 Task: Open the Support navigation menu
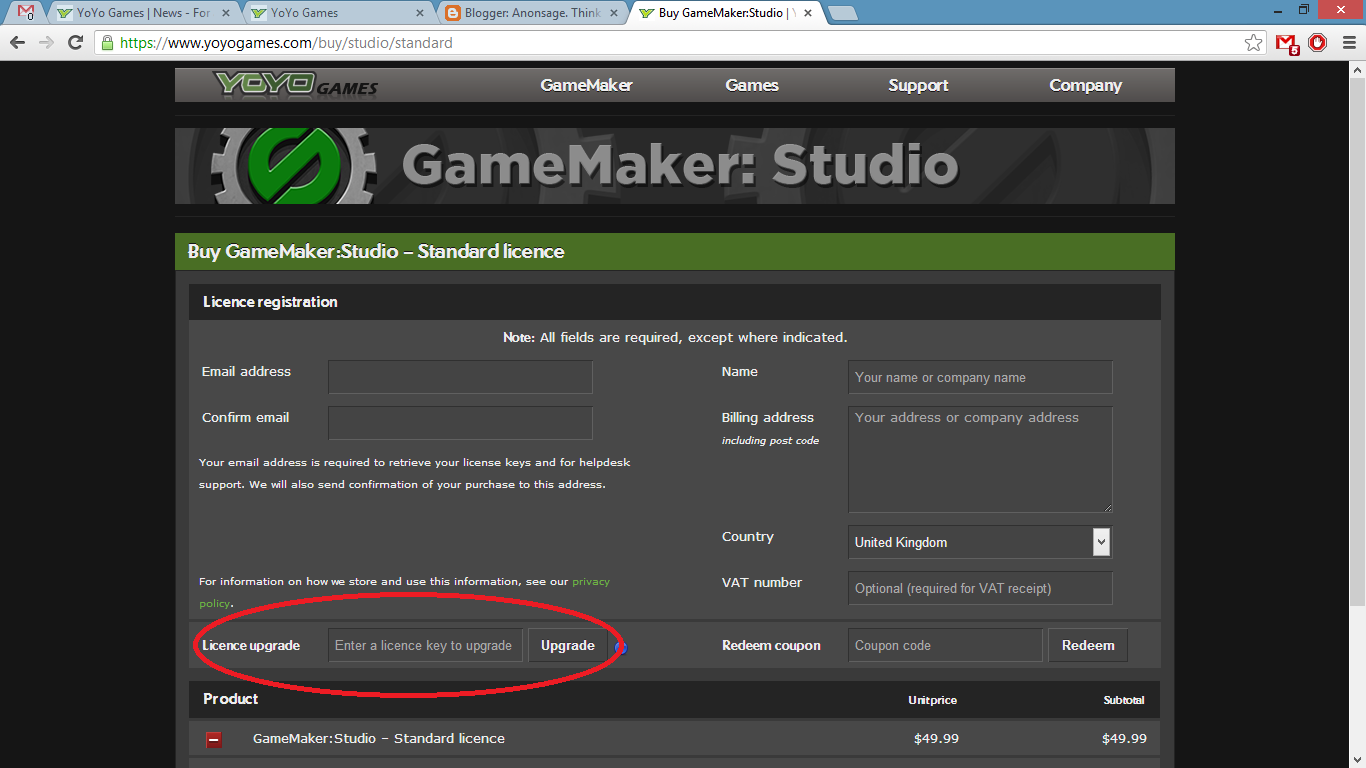pyautogui.click(x=918, y=85)
